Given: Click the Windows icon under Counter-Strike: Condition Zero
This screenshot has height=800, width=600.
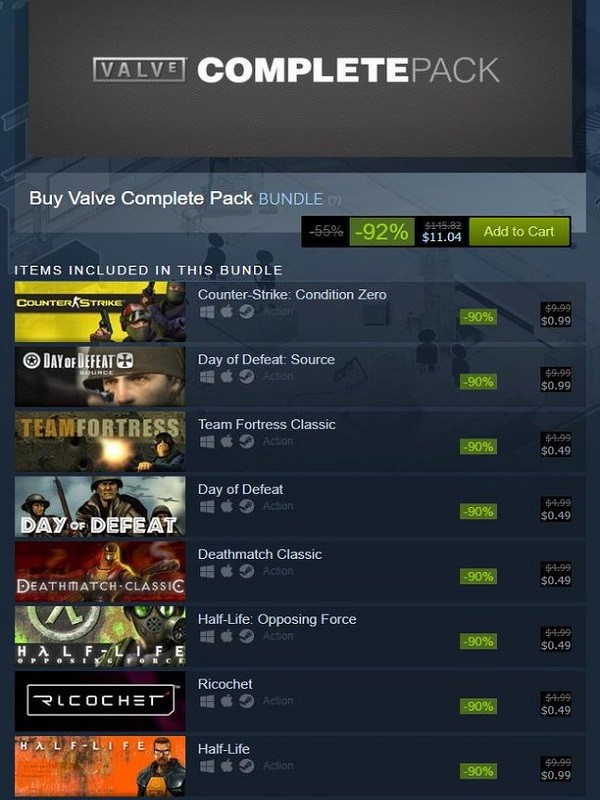Looking at the screenshot, I should pos(207,312).
